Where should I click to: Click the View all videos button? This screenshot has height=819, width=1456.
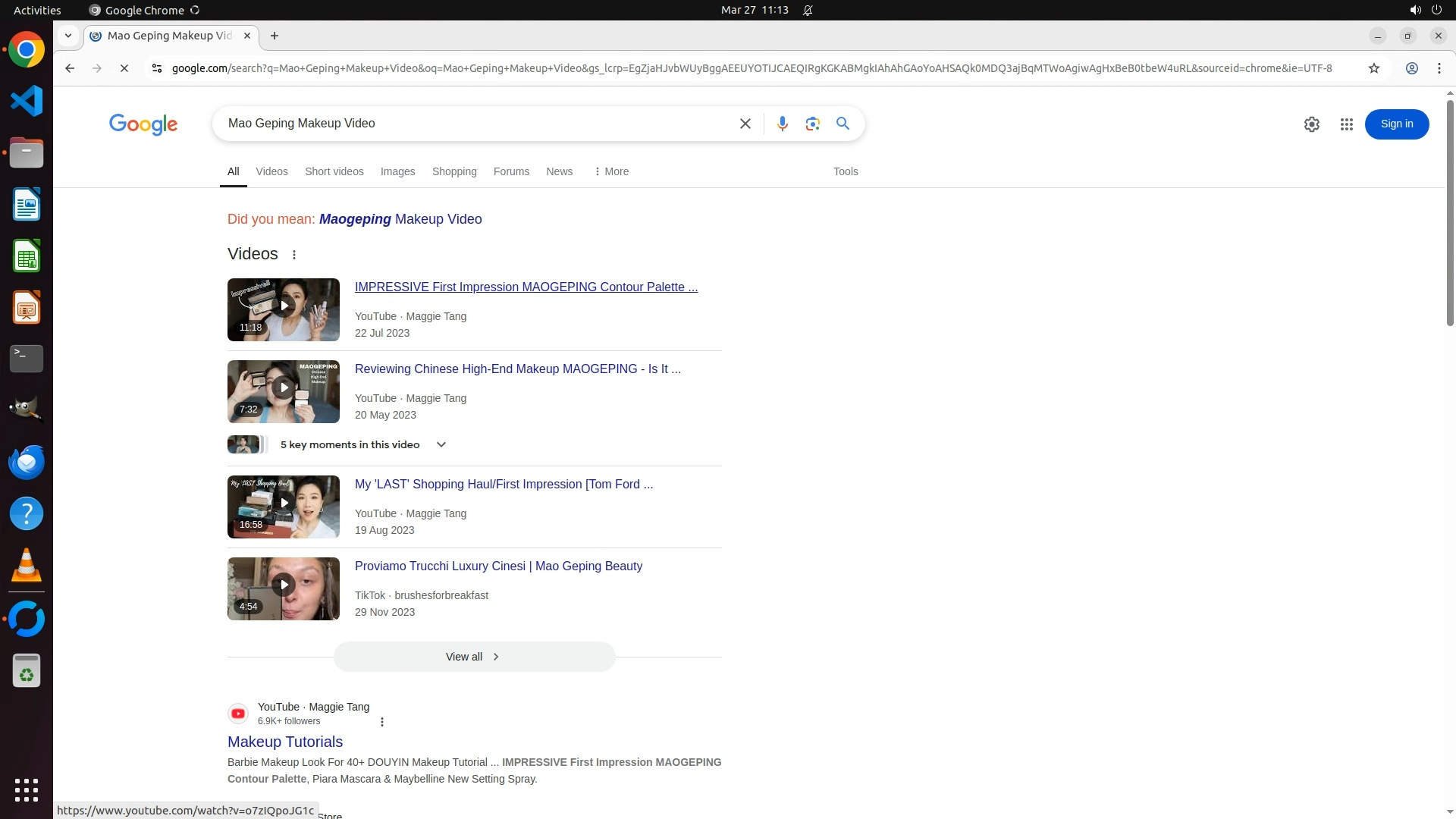click(x=474, y=657)
